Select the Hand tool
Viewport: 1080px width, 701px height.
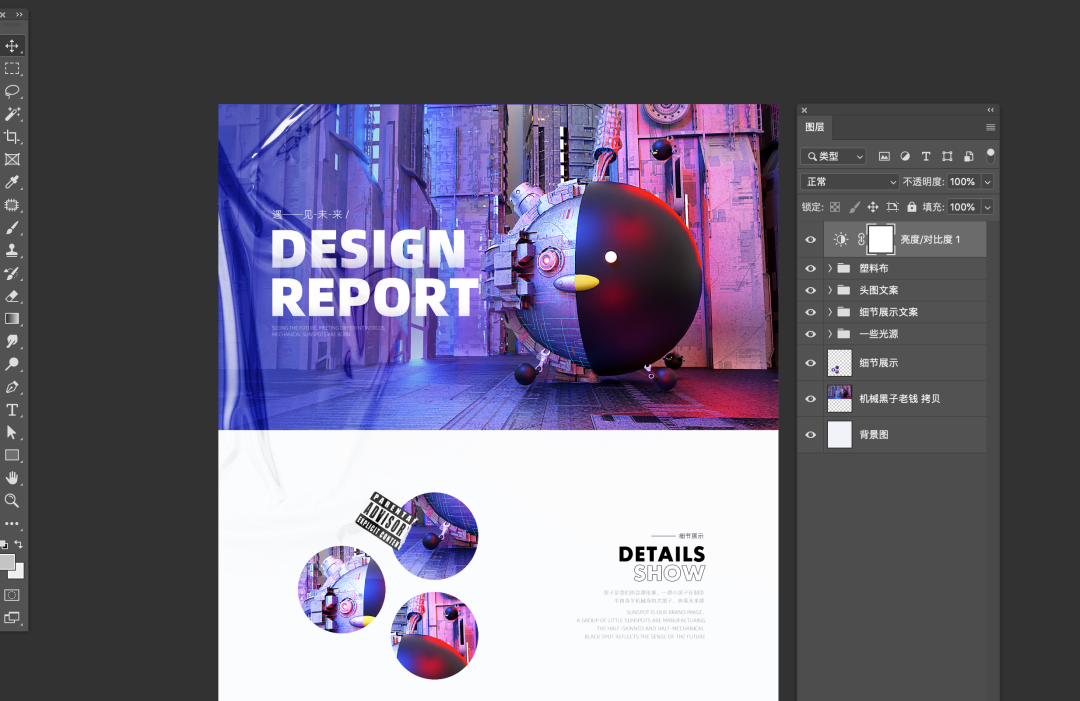(12, 478)
